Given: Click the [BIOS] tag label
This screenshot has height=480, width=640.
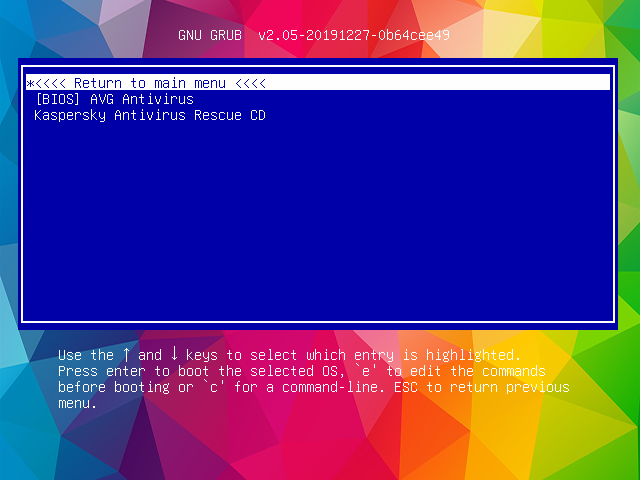Looking at the screenshot, I should (58, 99).
